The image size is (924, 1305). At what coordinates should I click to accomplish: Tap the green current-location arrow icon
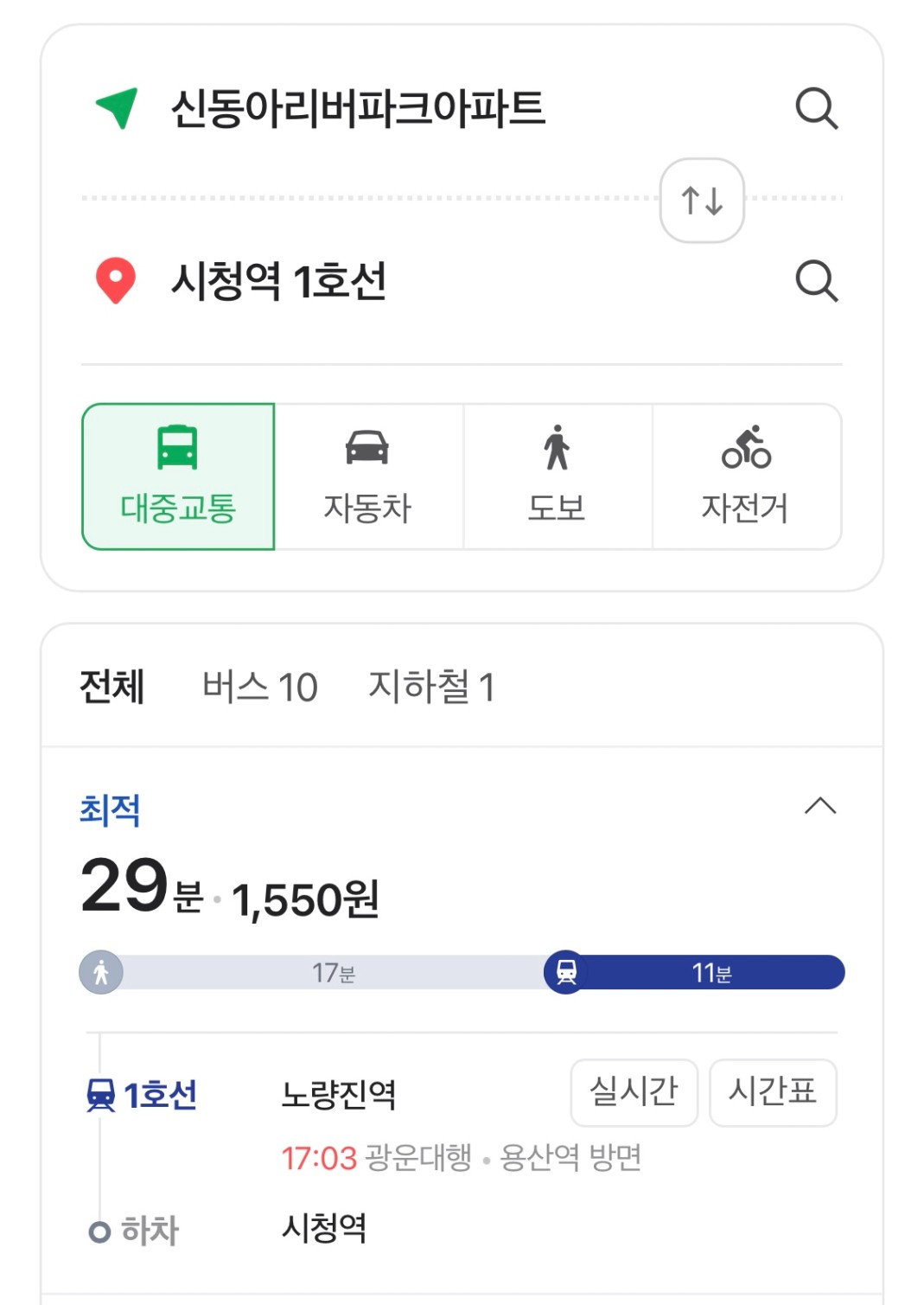pos(117,108)
